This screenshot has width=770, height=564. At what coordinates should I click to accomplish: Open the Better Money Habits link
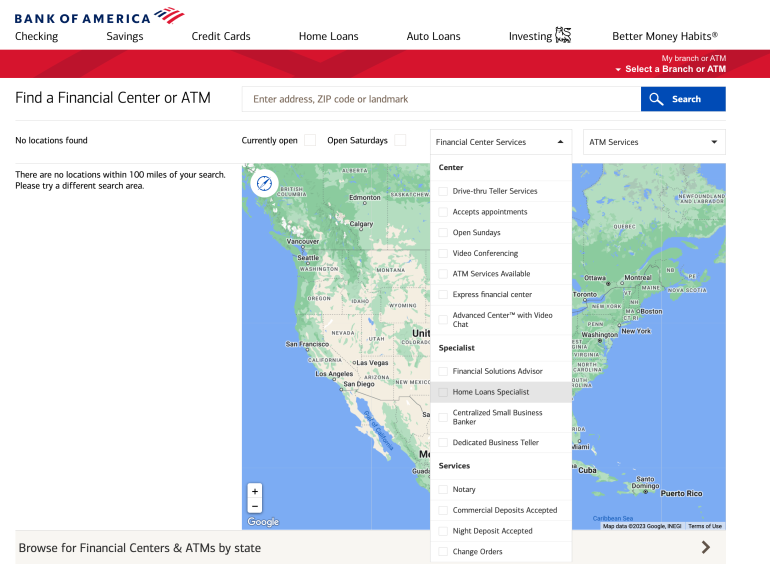(664, 36)
